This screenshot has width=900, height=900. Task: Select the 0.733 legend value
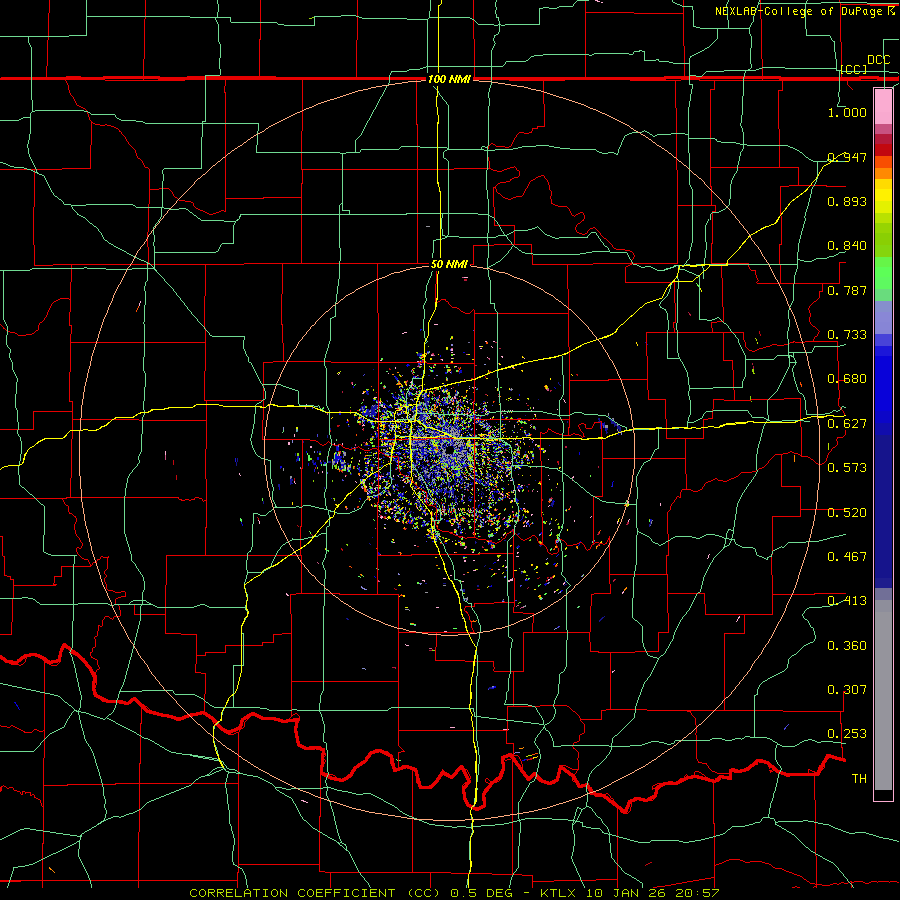tap(847, 335)
